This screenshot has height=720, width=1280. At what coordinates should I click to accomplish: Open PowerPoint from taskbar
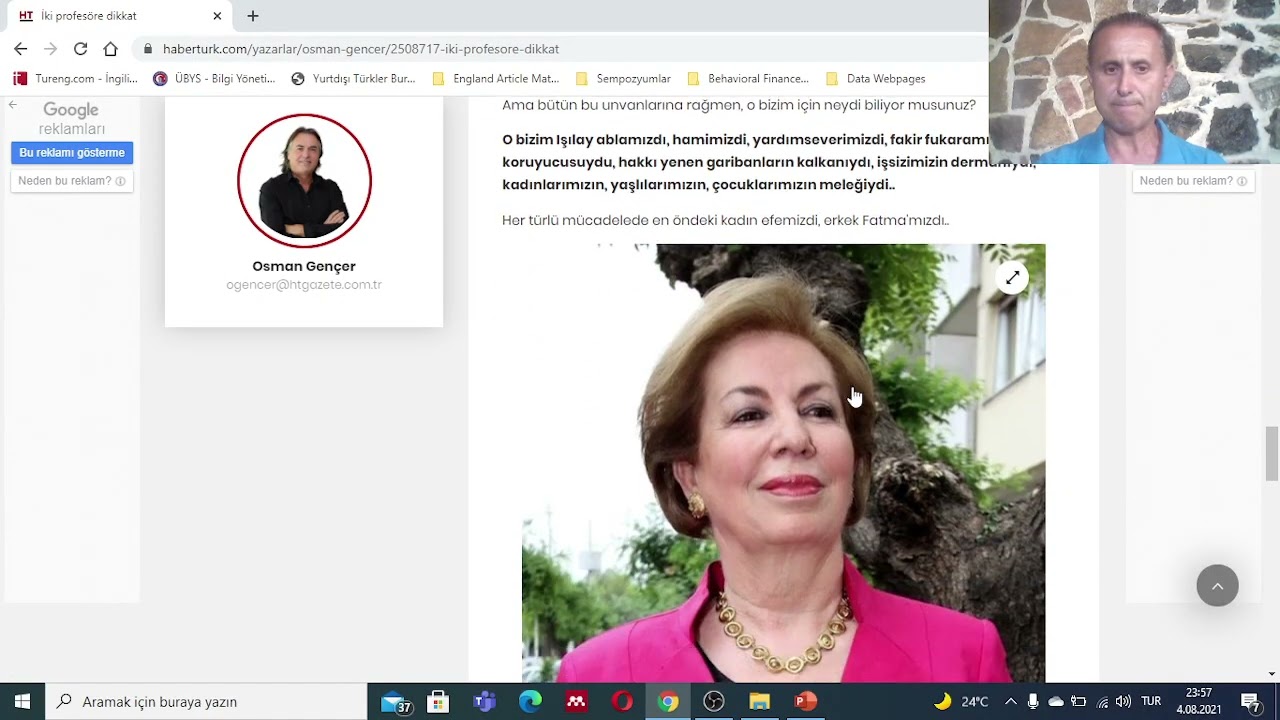[806, 702]
